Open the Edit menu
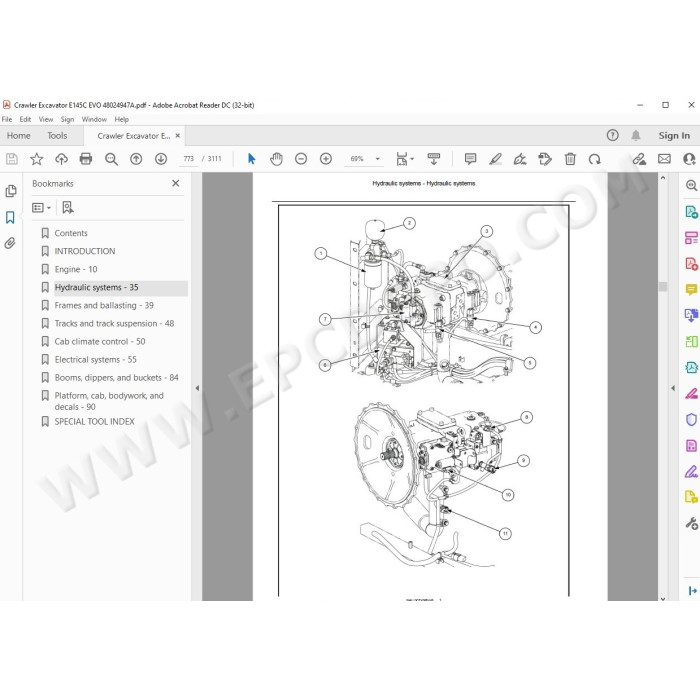 pyautogui.click(x=25, y=119)
